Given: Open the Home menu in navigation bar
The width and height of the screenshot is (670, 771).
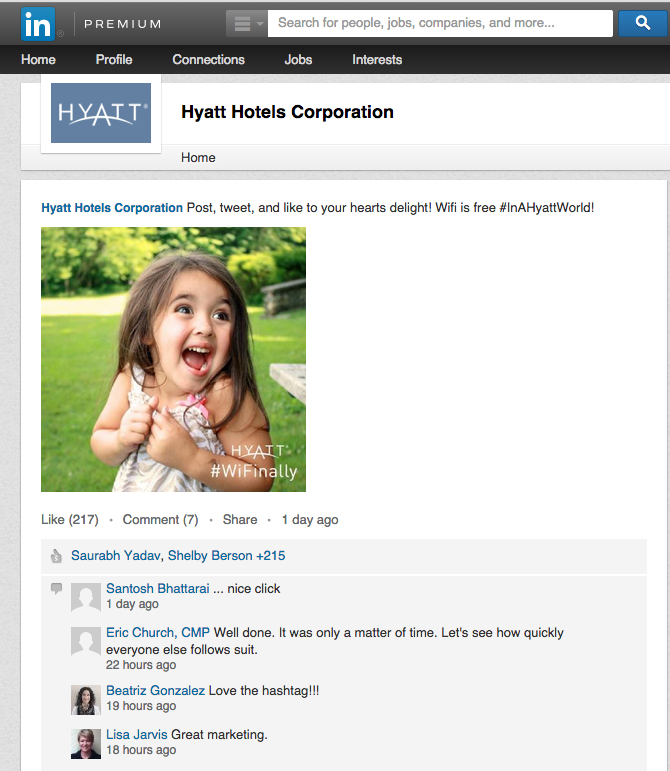Looking at the screenshot, I should click(x=38, y=59).
